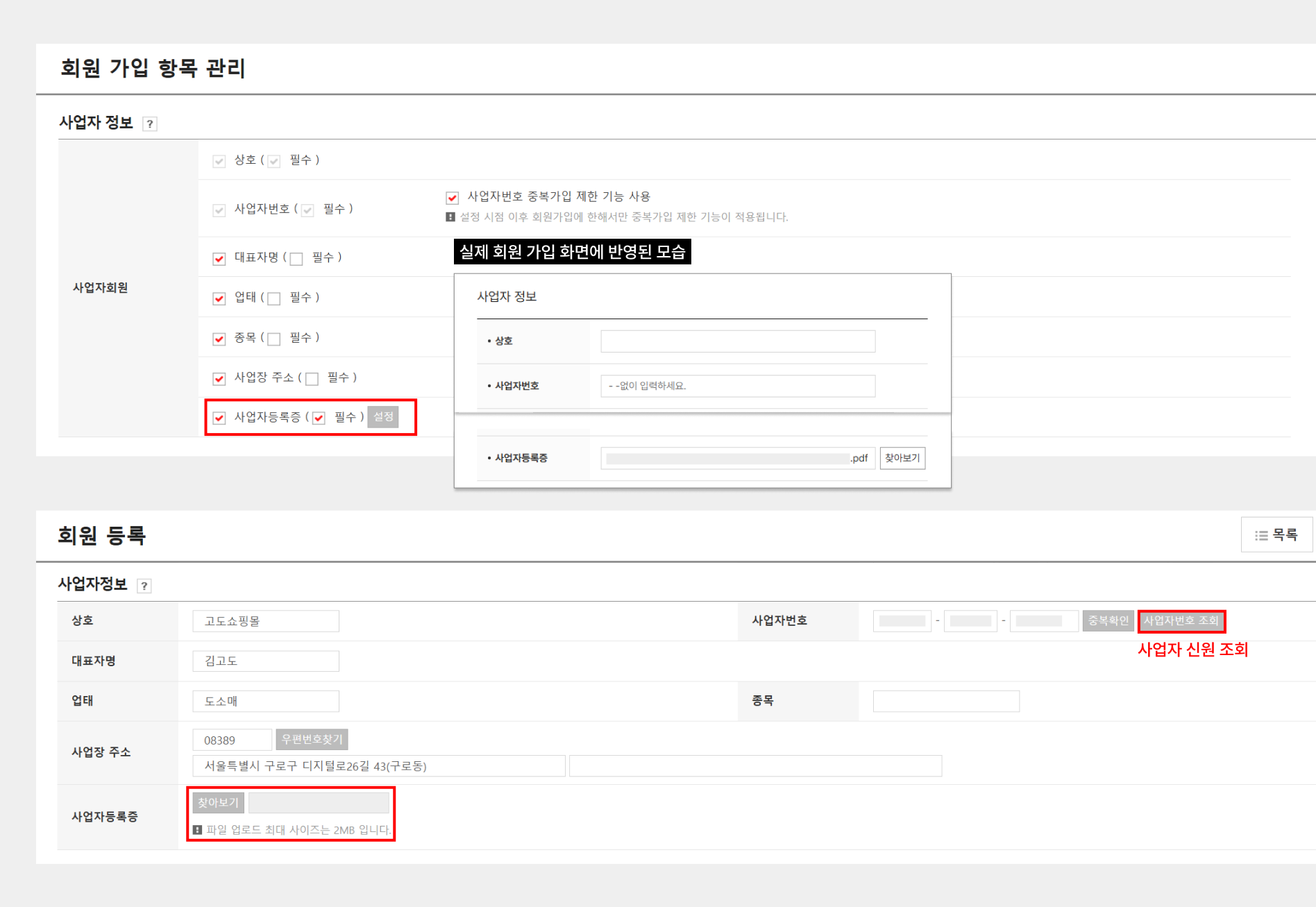Uncheck 사업자번호 중복가입 제한 기능 사용
This screenshot has height=907, width=1316.
(x=453, y=198)
